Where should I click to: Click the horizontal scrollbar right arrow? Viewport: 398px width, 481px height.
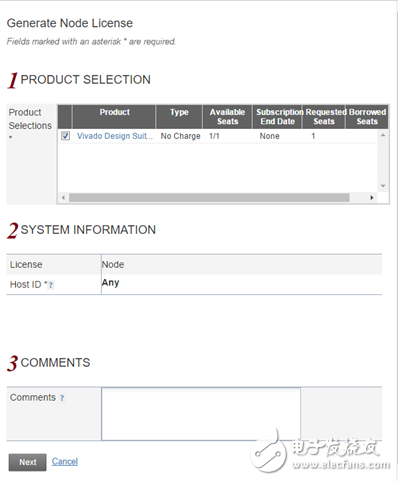[x=372, y=198]
